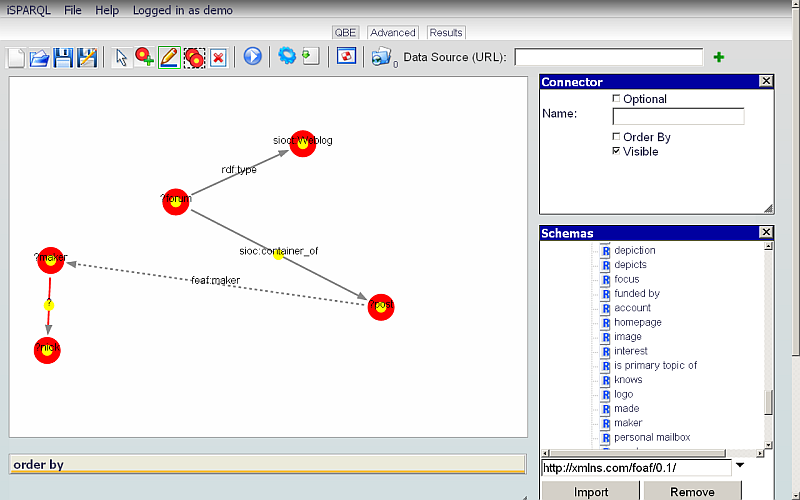Click the R icon beside depiction

tap(605, 251)
